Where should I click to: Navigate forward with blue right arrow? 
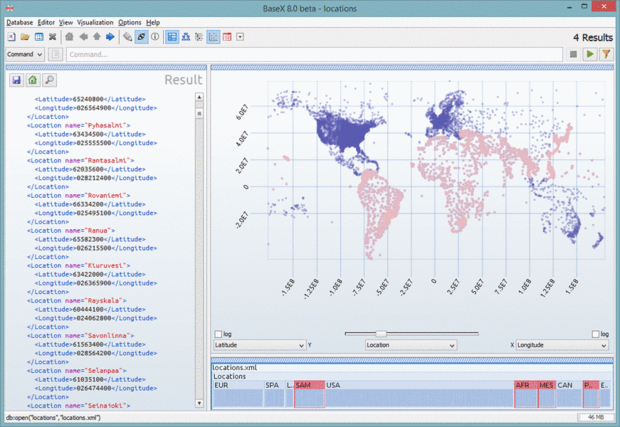pyautogui.click(x=110, y=37)
